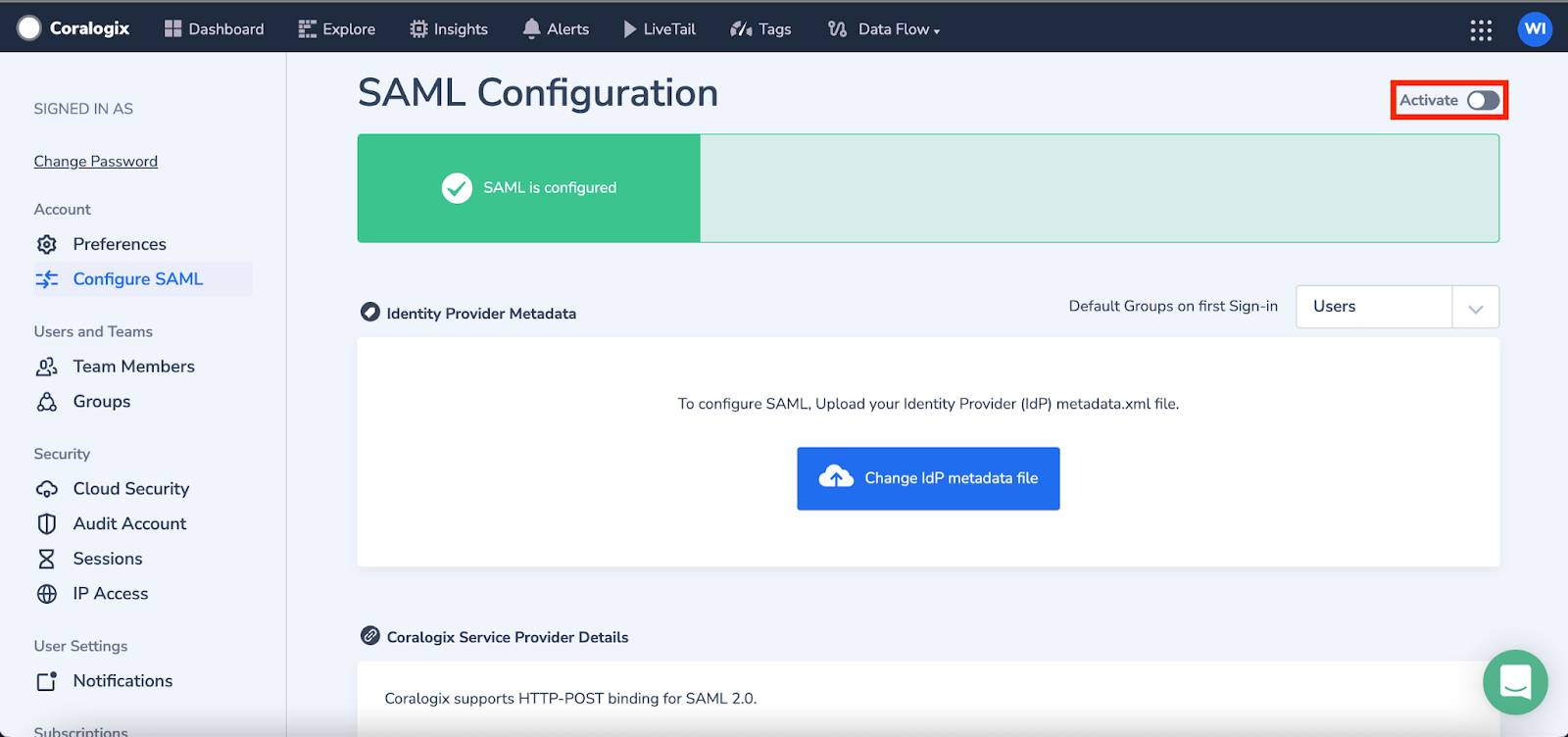The height and width of the screenshot is (737, 1568).
Task: Click the Insights chip icon
Action: [418, 29]
